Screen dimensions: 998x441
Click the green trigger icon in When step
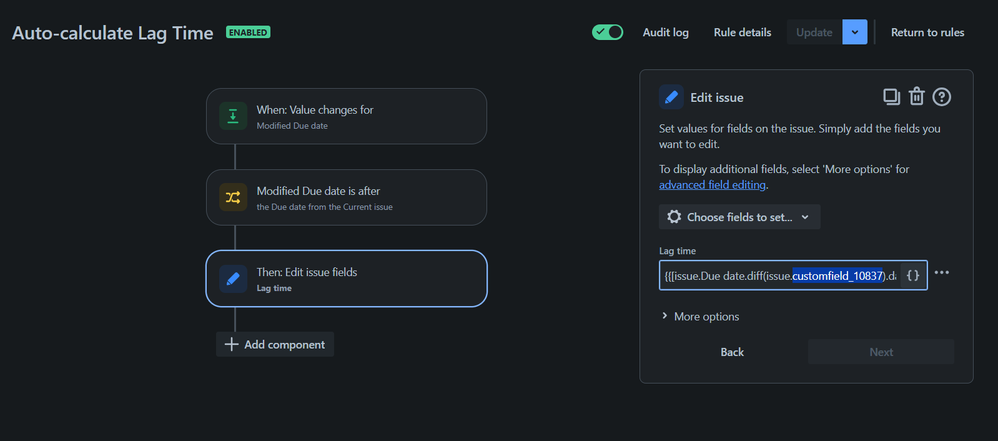tap(233, 116)
